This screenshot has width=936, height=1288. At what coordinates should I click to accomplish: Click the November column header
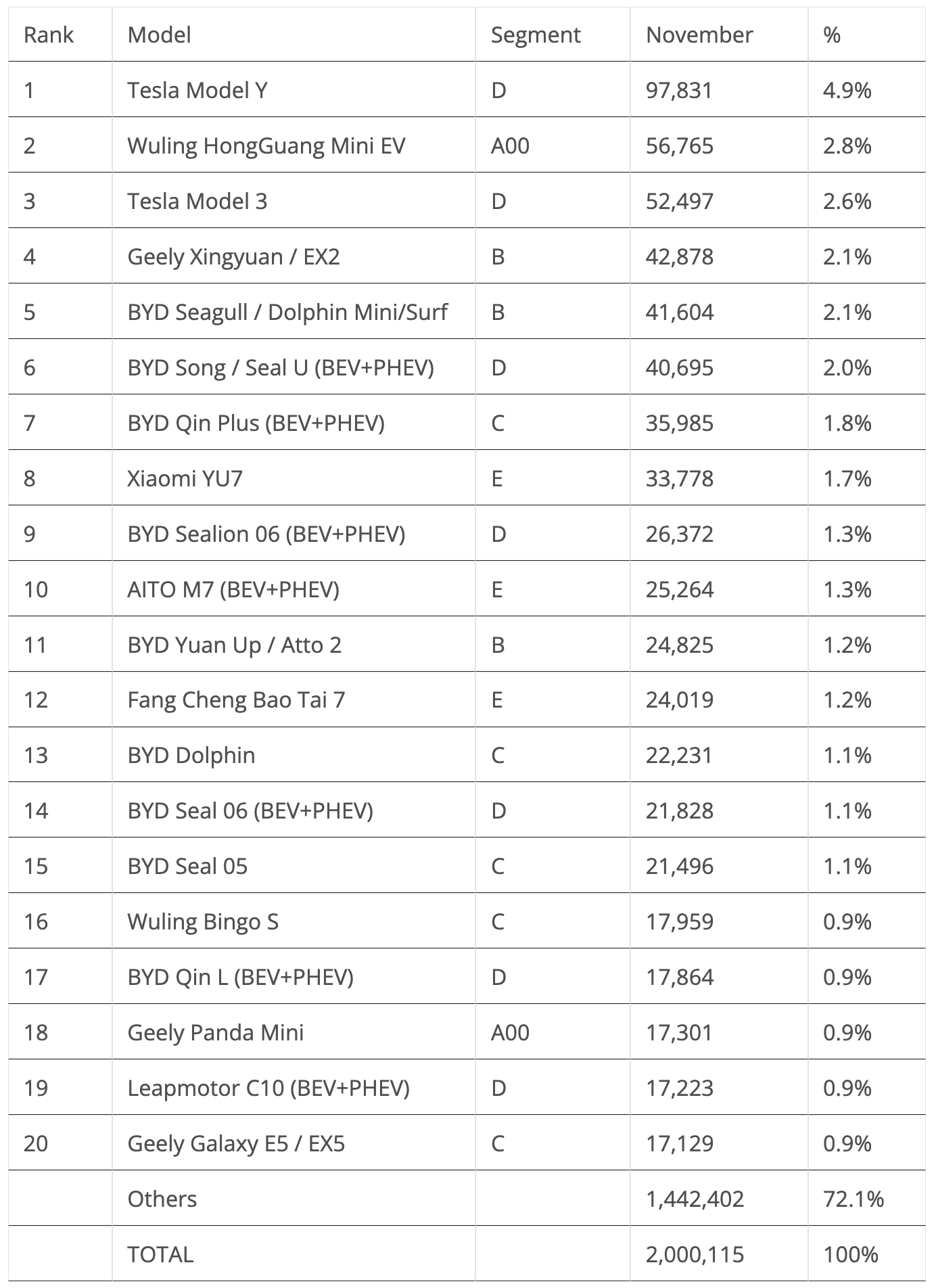(699, 35)
